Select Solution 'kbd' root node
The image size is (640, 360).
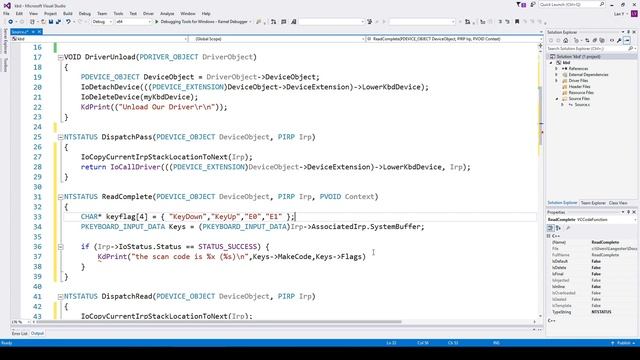coord(578,57)
